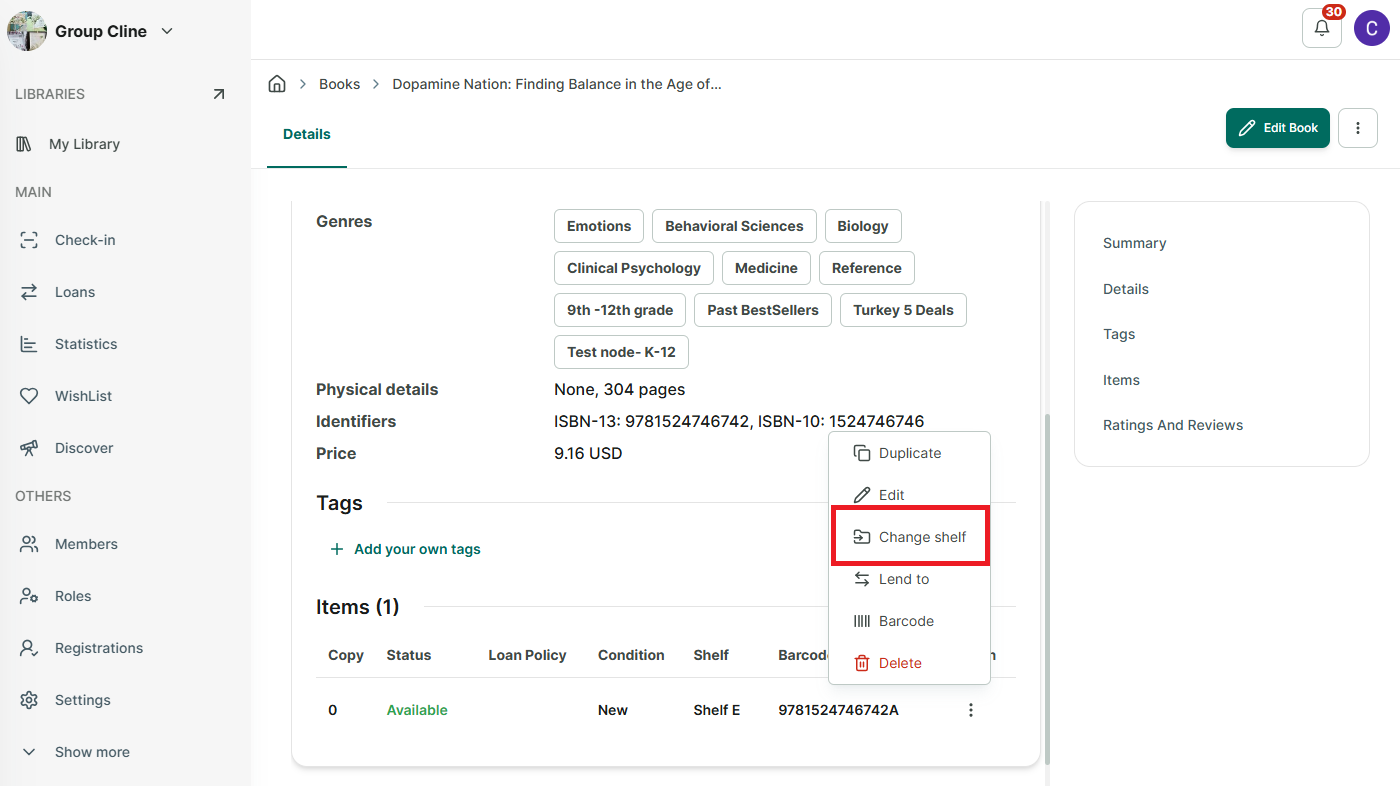Select Barcode from the context menu
1400x786 pixels.
coord(909,621)
